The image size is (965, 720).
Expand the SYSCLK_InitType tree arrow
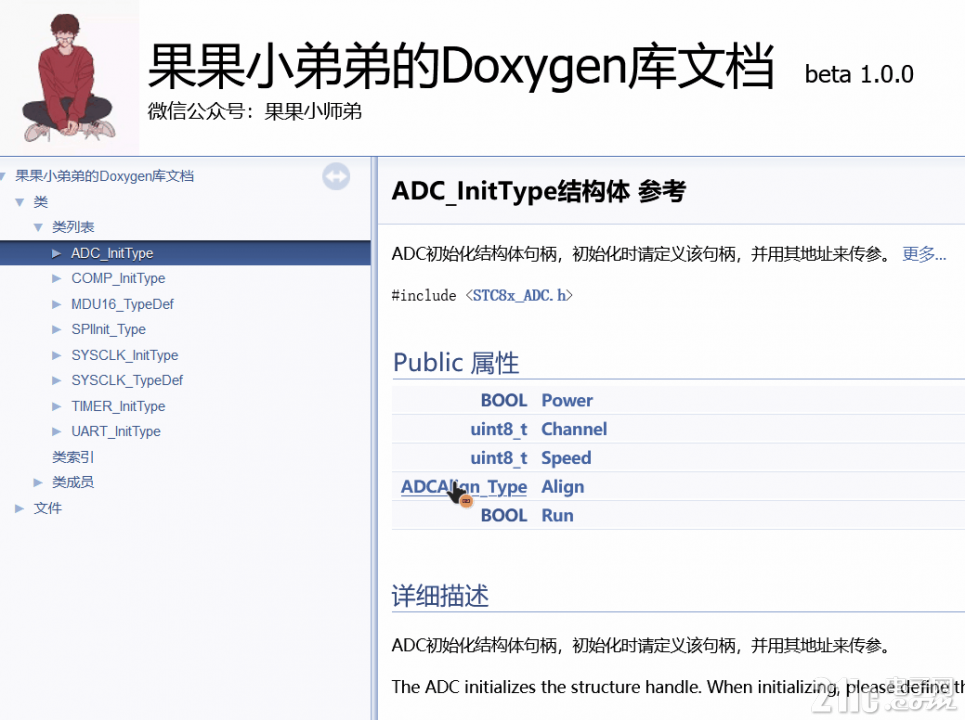(57, 355)
